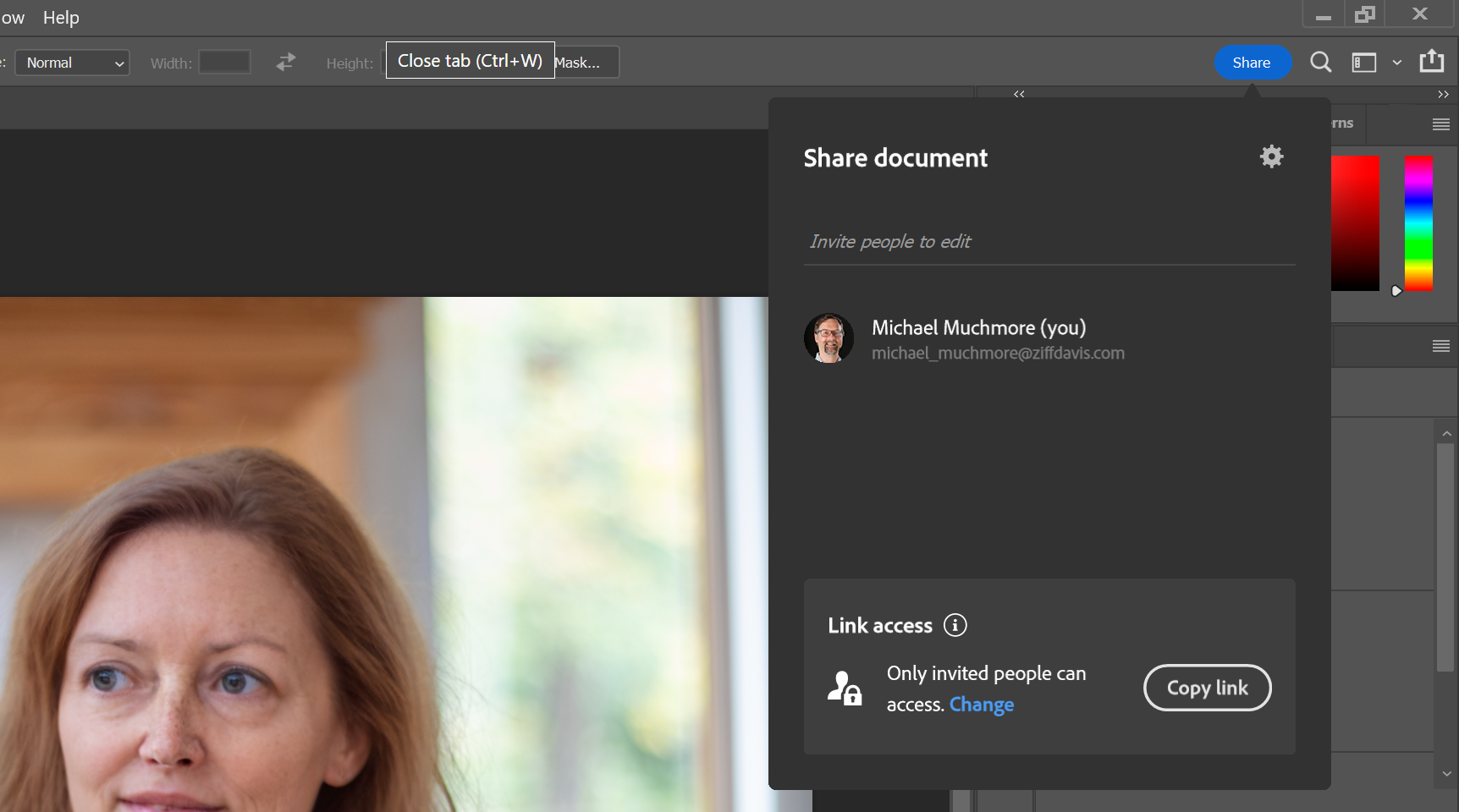Screen dimensions: 1459x812
Task: Click the export share-image icon
Action: (1432, 61)
